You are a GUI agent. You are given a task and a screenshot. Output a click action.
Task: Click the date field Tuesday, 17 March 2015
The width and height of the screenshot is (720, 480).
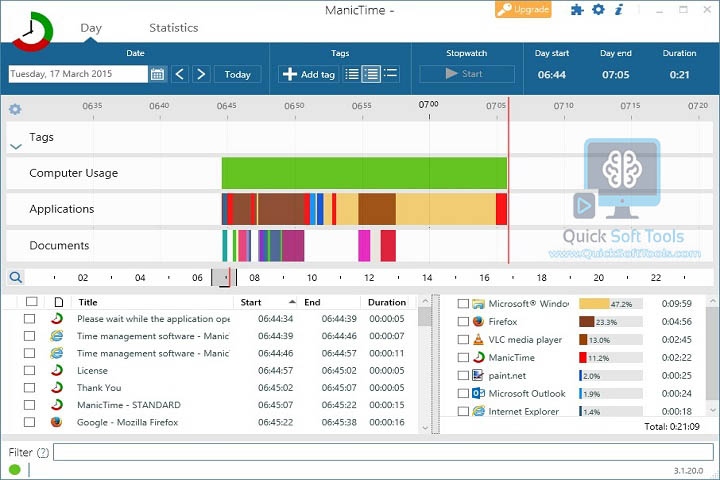tap(78, 74)
